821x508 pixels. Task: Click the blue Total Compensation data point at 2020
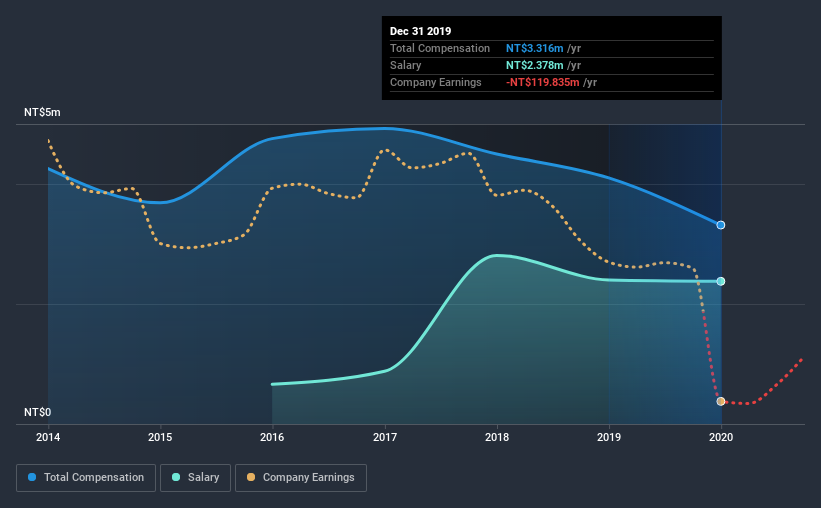point(720,225)
